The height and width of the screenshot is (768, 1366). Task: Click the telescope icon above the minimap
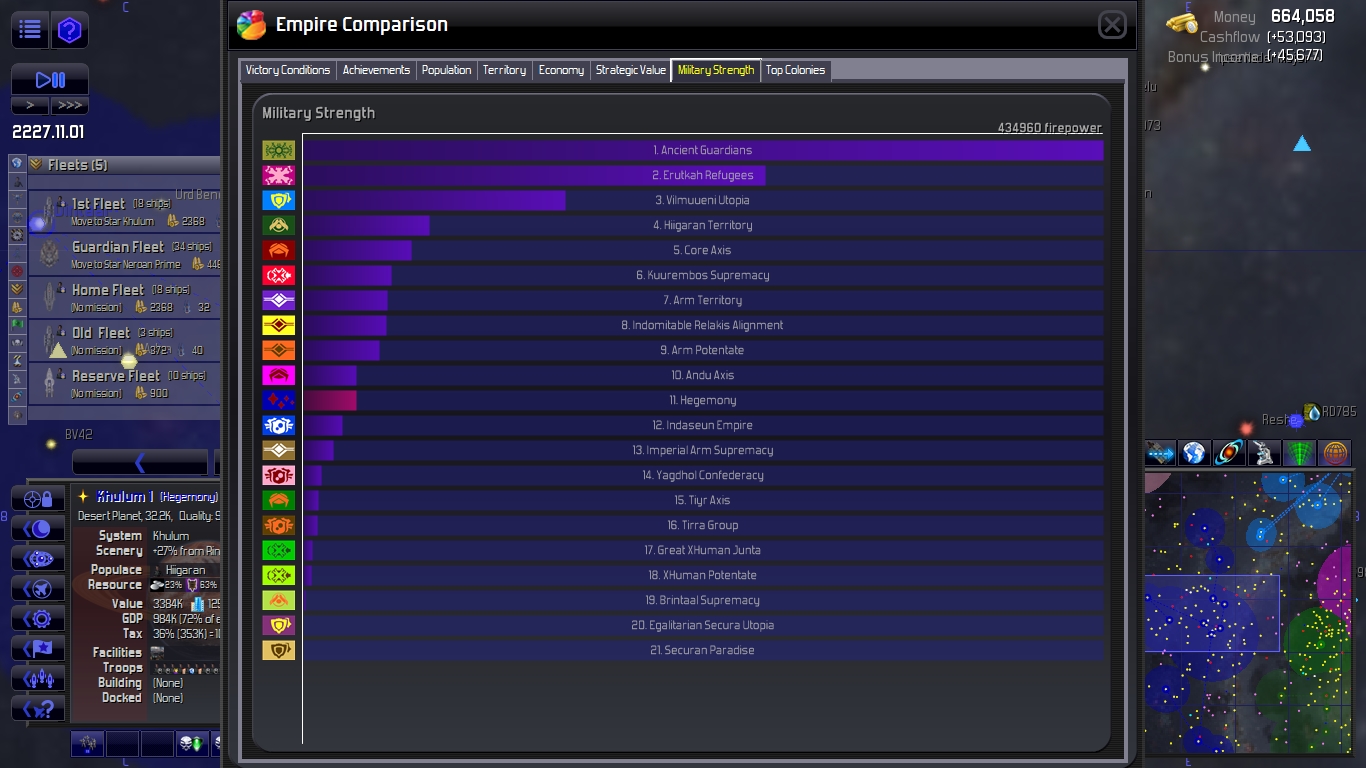(1264, 453)
